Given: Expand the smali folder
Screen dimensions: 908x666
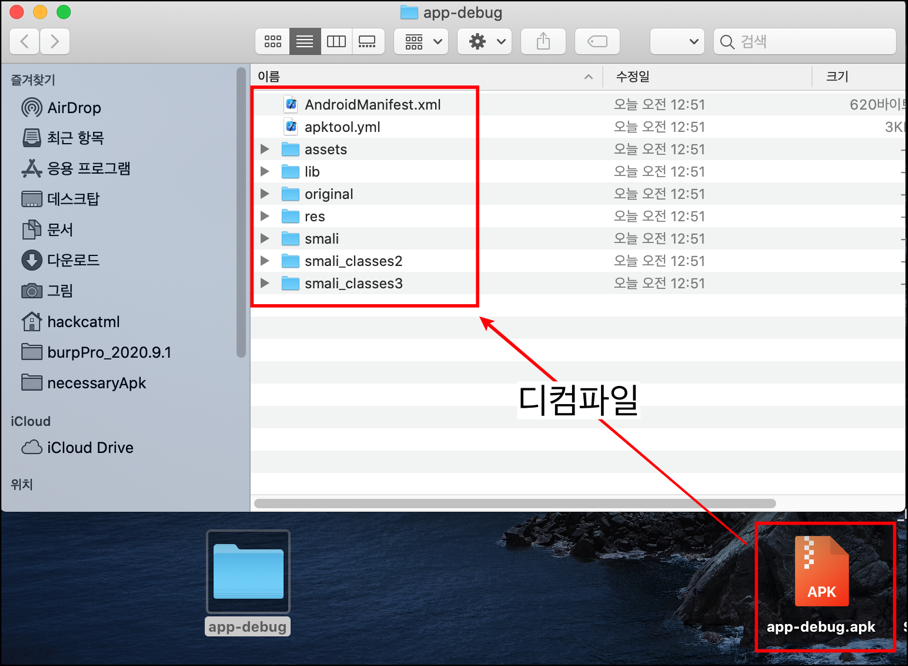Looking at the screenshot, I should [x=265, y=238].
